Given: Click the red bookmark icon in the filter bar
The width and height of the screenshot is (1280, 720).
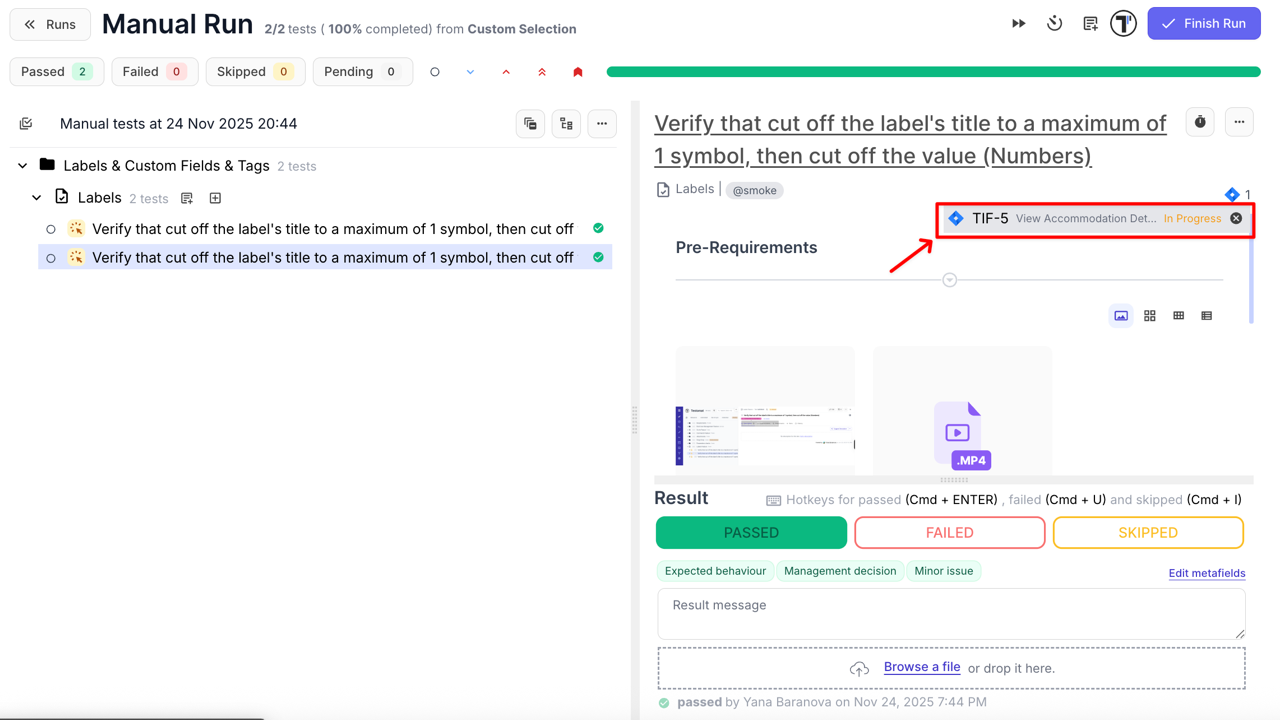Looking at the screenshot, I should pos(578,71).
